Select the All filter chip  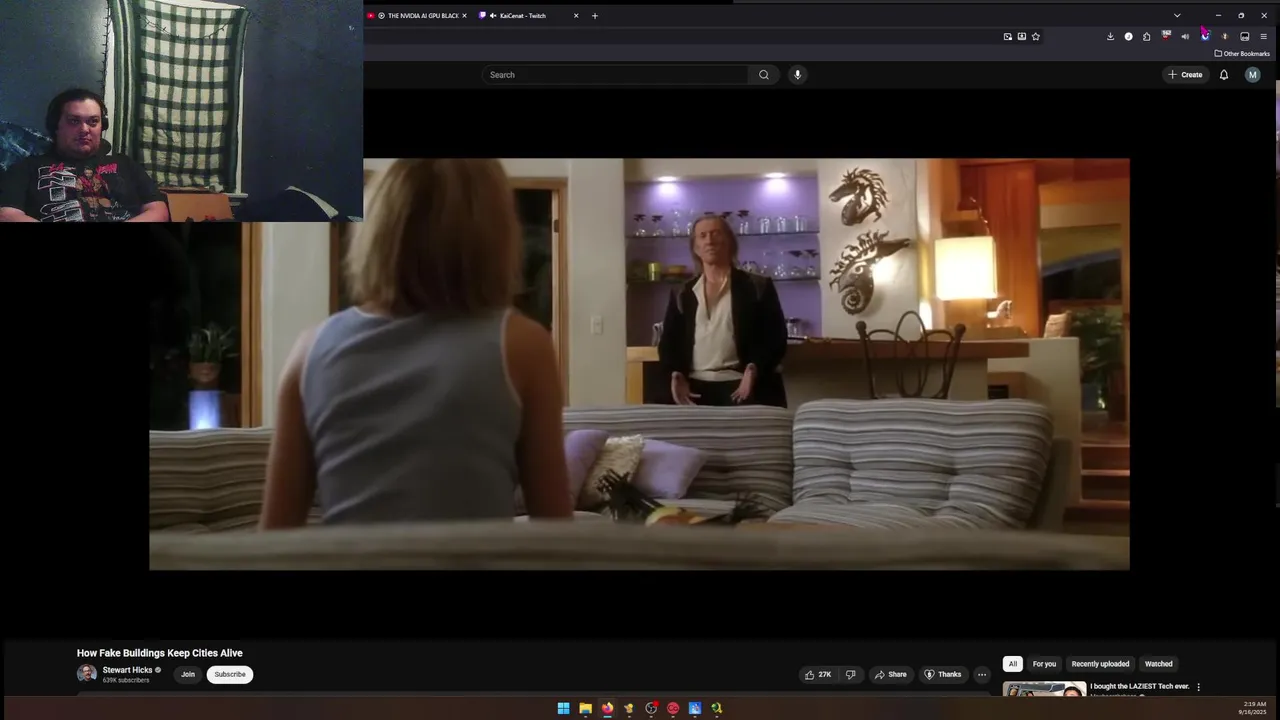pos(1012,664)
